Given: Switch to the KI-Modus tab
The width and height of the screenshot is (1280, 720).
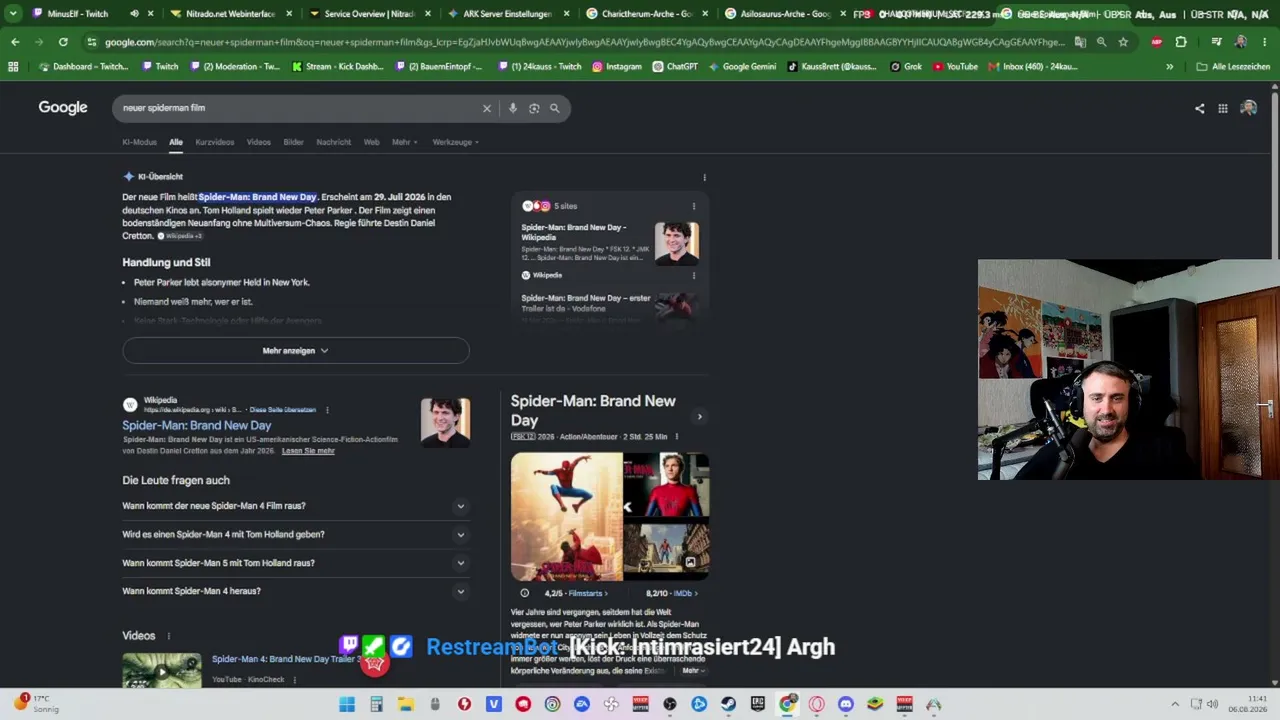Looking at the screenshot, I should pyautogui.click(x=139, y=142).
